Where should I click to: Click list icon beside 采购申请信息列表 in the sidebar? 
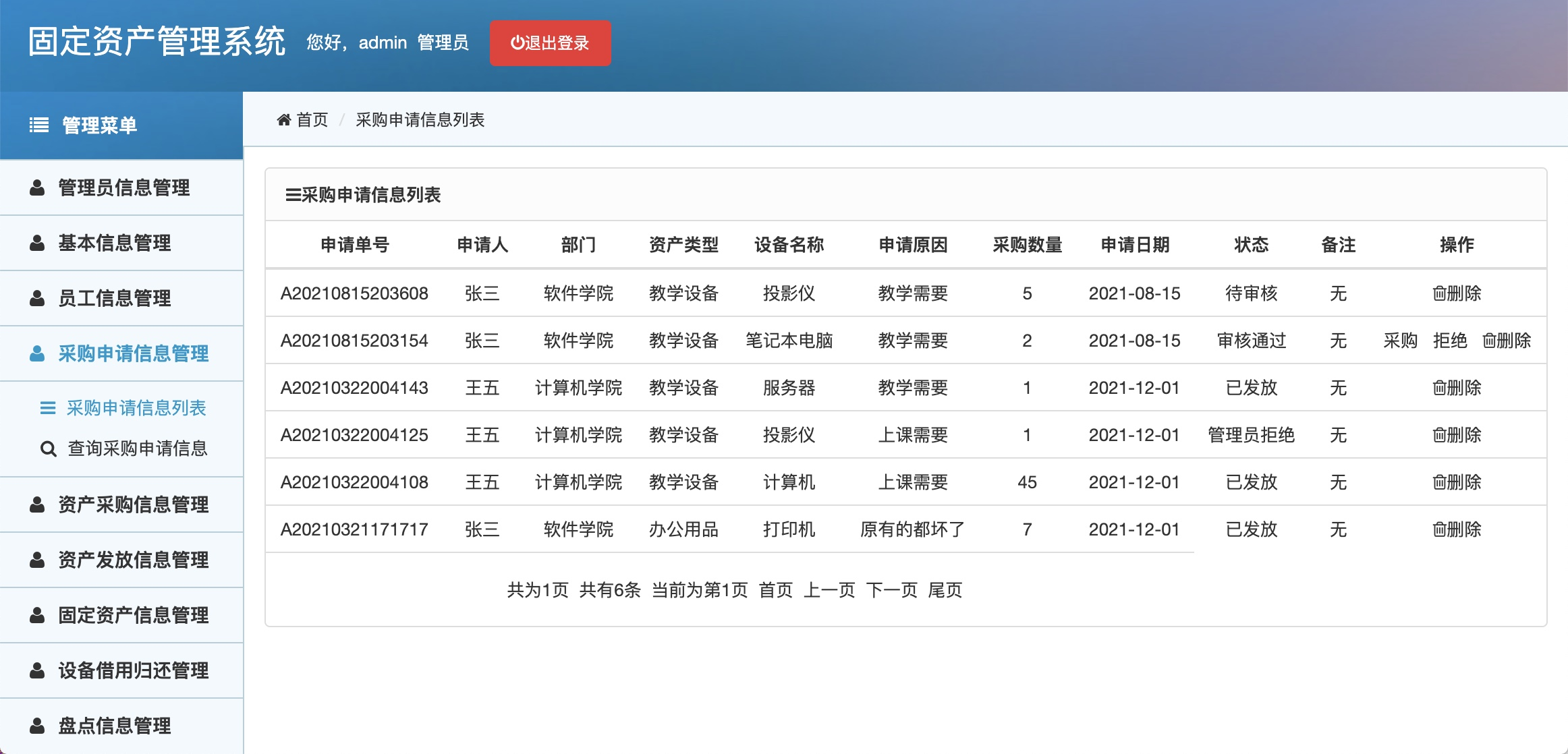(48, 408)
